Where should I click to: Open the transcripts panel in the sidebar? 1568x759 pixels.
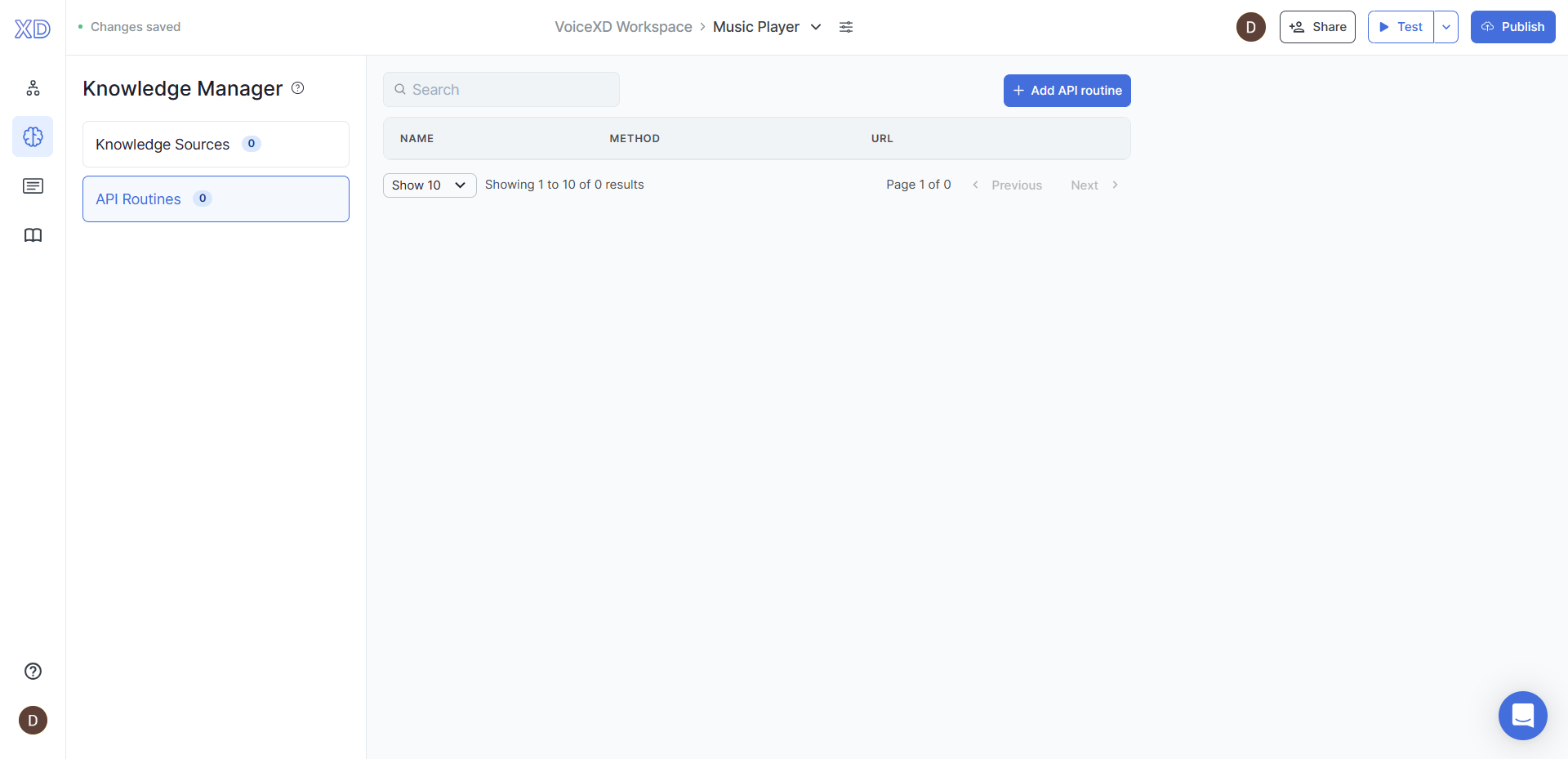click(x=33, y=186)
